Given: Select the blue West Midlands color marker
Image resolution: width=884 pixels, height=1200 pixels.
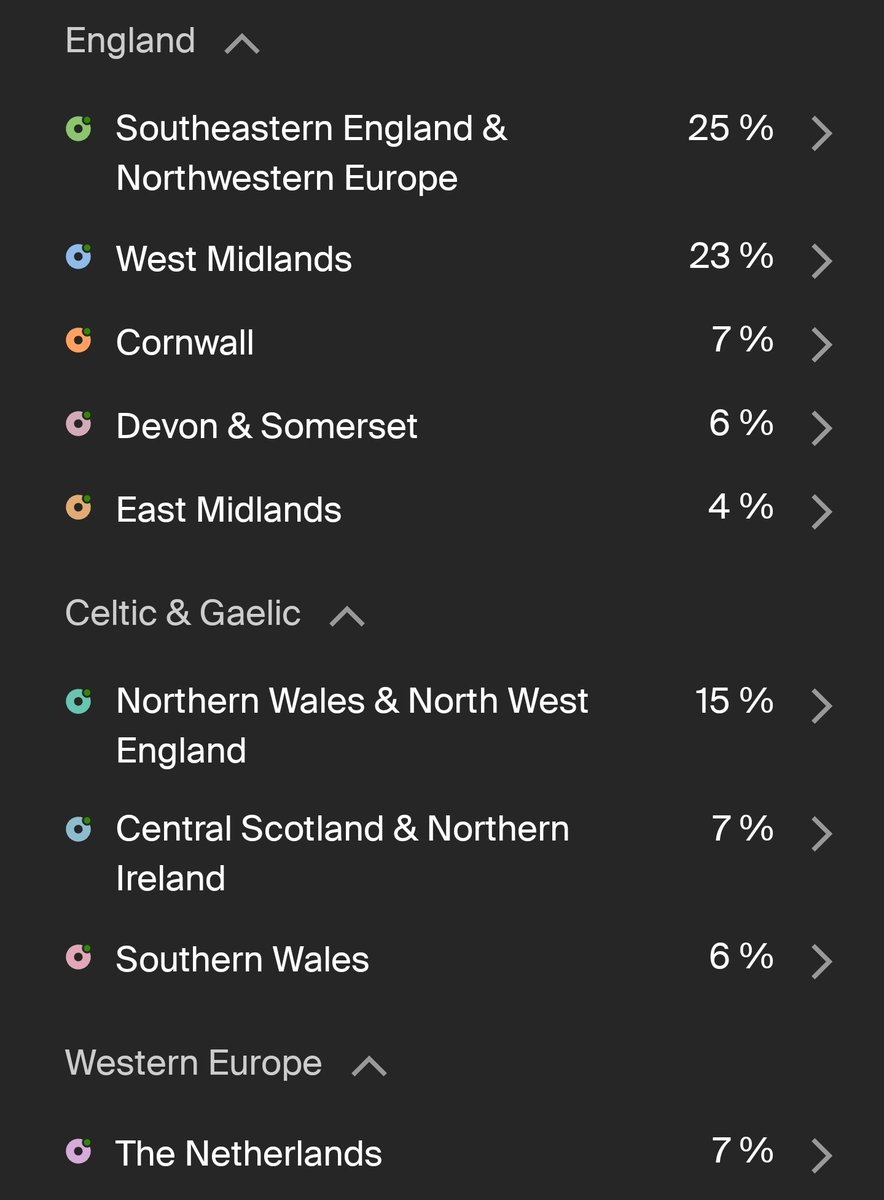Looking at the screenshot, I should [x=79, y=257].
